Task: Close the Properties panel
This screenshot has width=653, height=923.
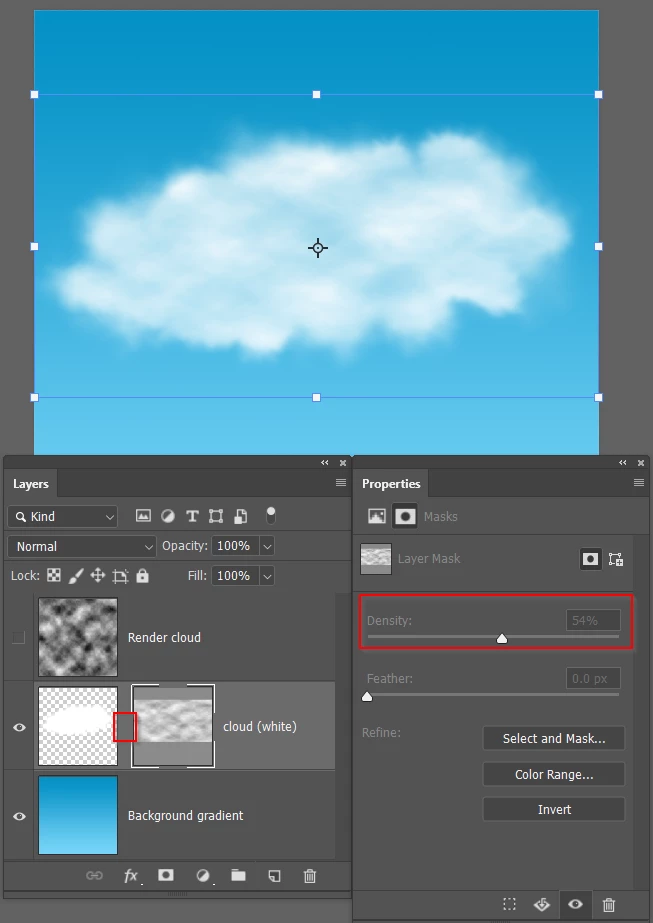Action: [x=641, y=463]
